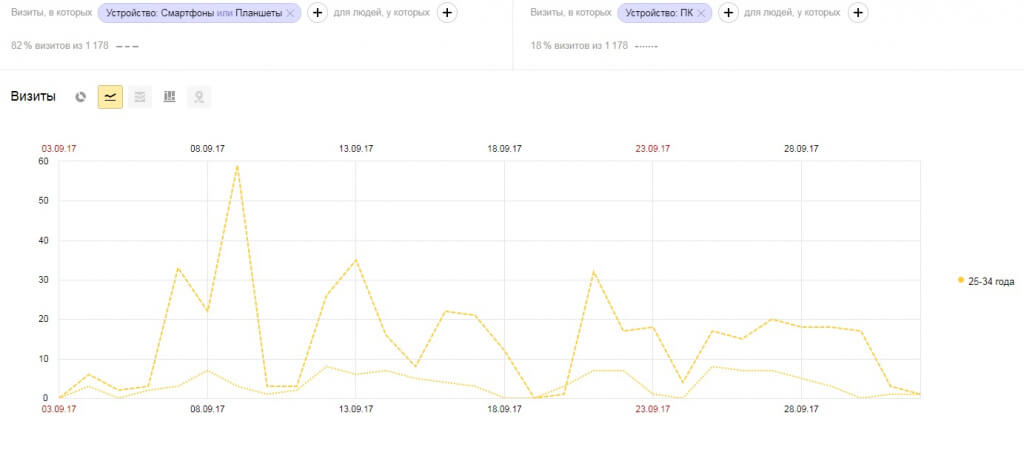Remove the Устройство: ПК filter

tap(702, 13)
